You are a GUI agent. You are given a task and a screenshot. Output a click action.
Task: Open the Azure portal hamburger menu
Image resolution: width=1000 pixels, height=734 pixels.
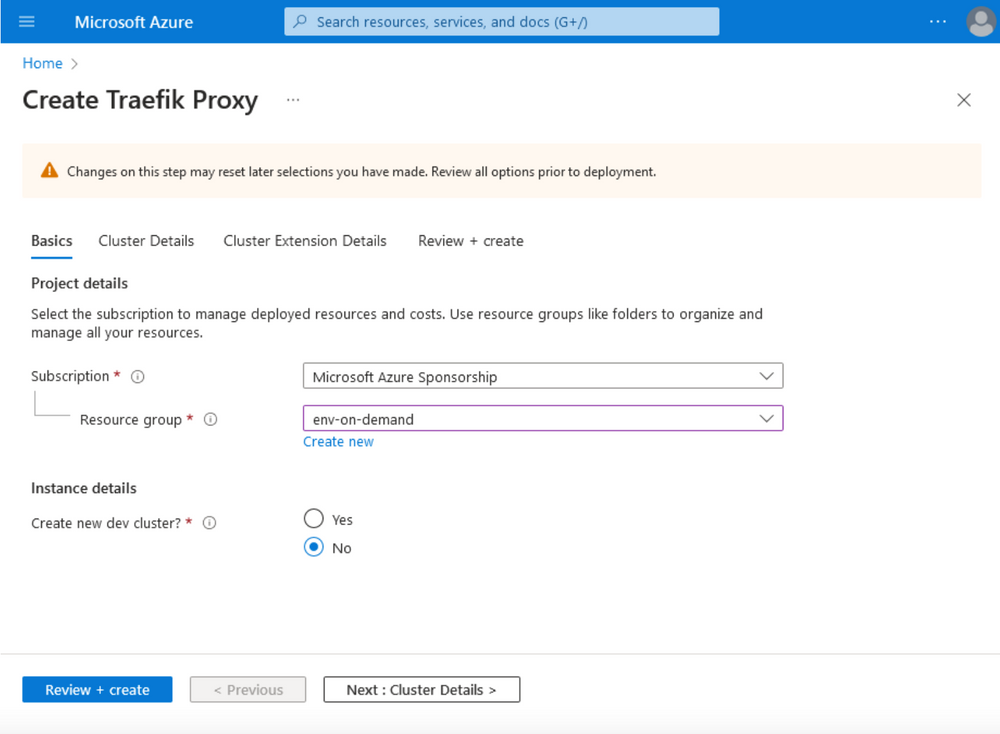point(27,22)
